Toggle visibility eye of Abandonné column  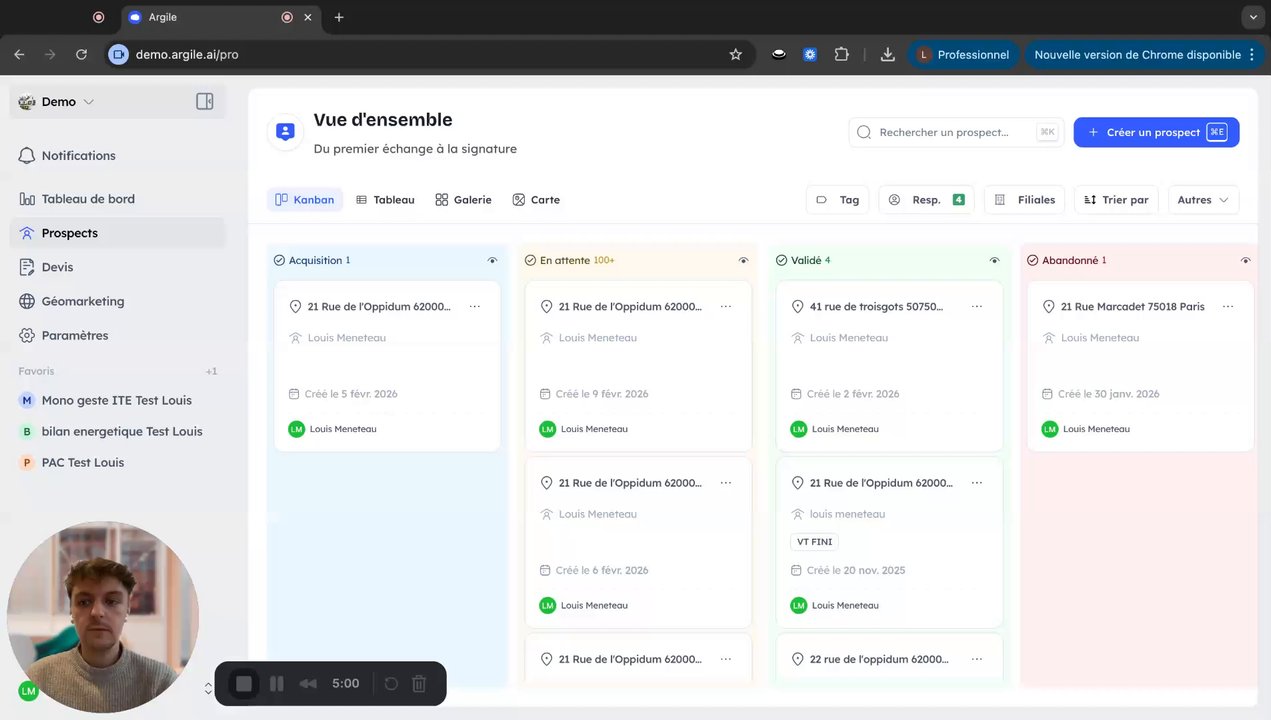pos(1245,260)
